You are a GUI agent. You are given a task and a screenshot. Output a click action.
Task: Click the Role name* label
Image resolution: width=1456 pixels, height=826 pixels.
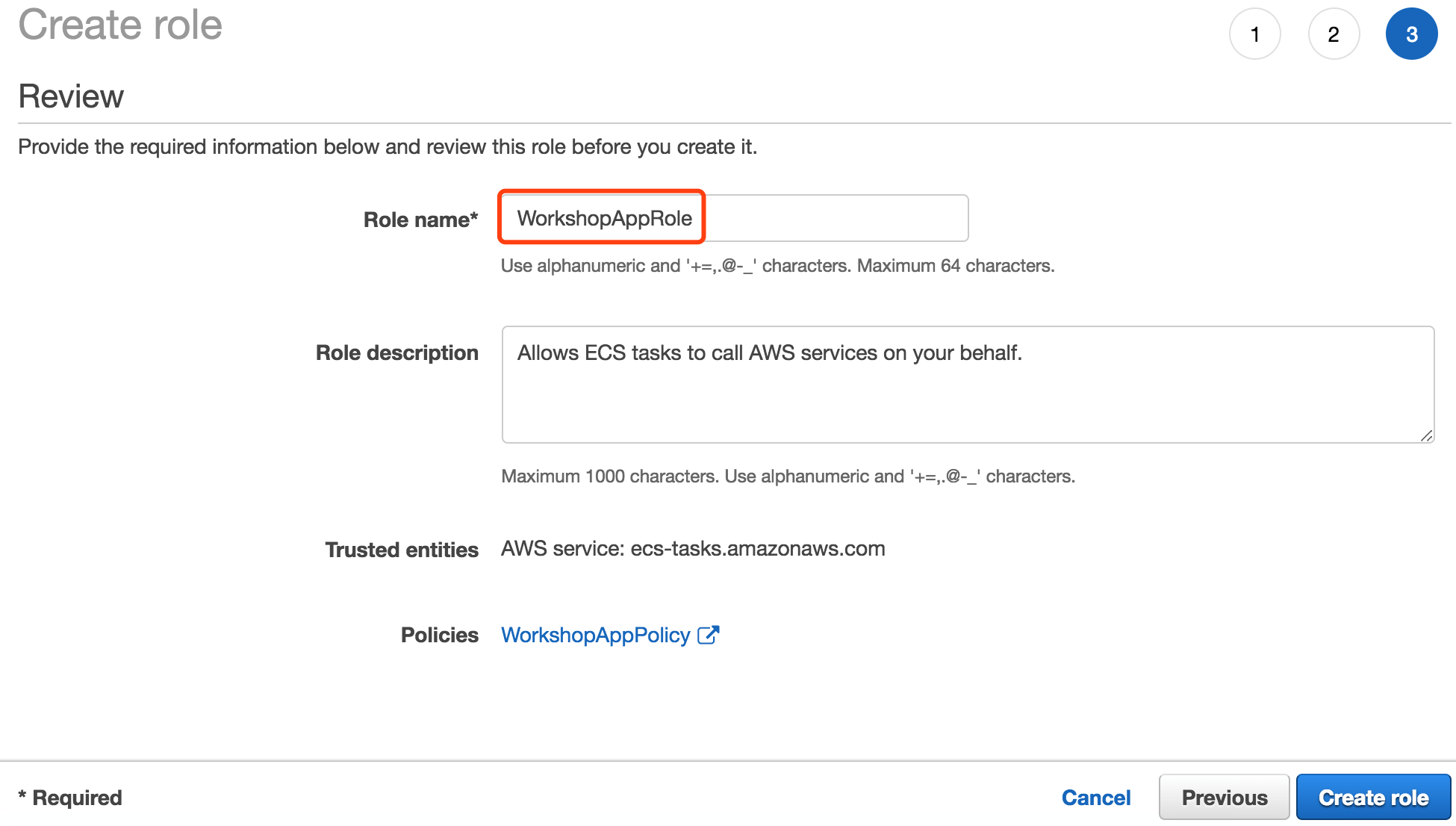click(x=420, y=220)
